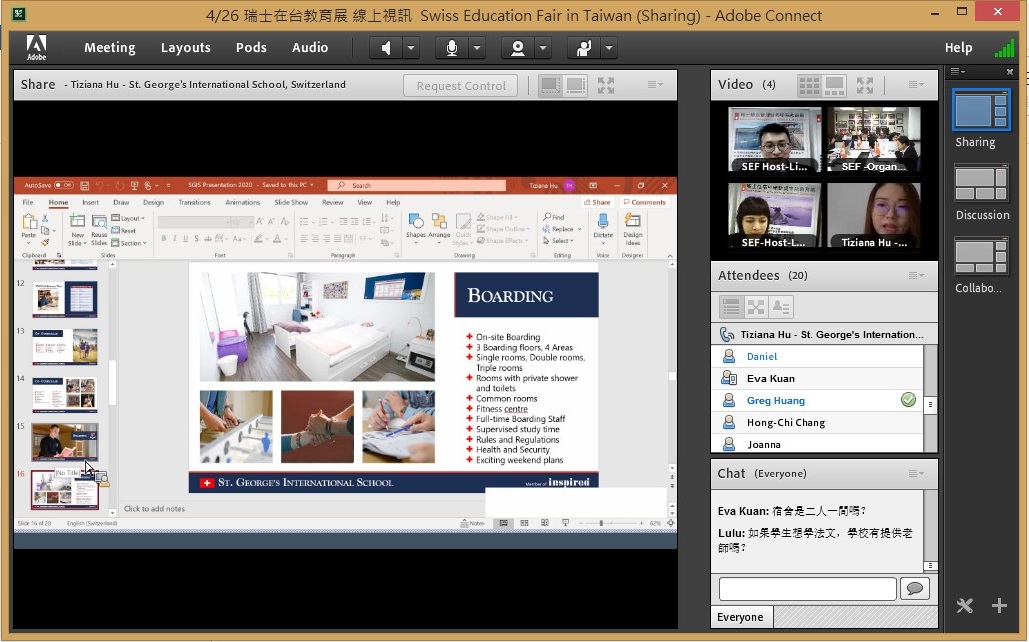The height and width of the screenshot is (642, 1029).
Task: Click the webcam icon in toolbar
Action: (518, 48)
